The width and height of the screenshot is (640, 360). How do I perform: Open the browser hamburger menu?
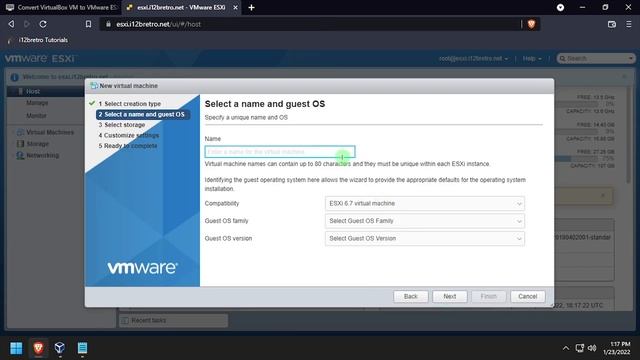tap(629, 24)
